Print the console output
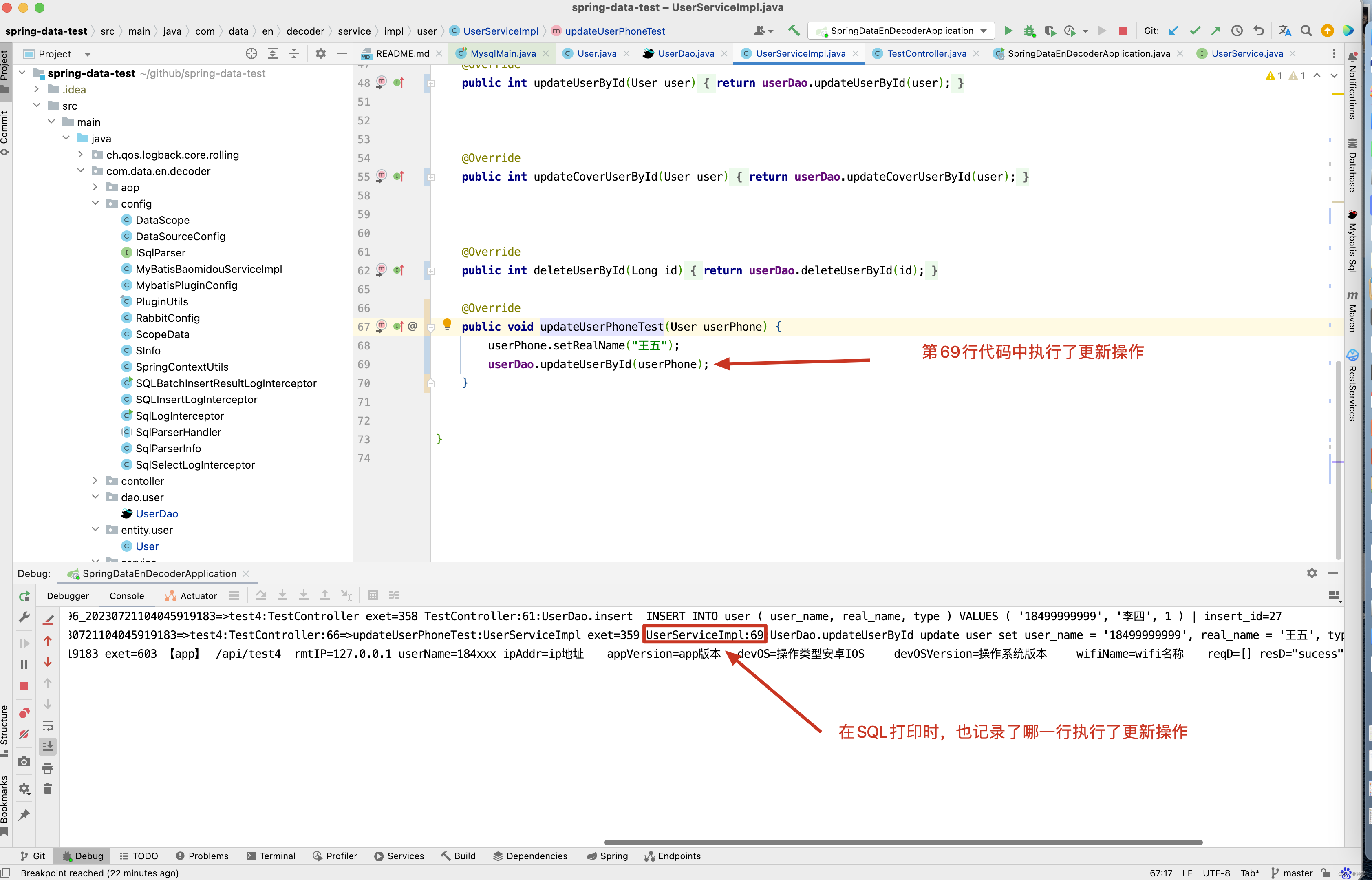 click(x=48, y=769)
